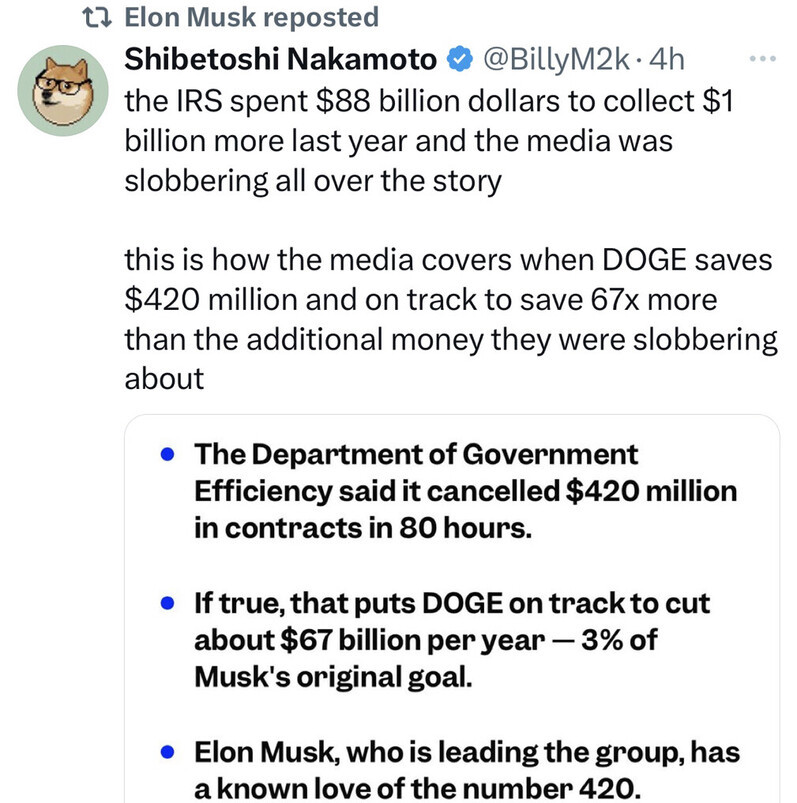Open the three-dot more options menu
The width and height of the screenshot is (797, 803).
(761, 59)
